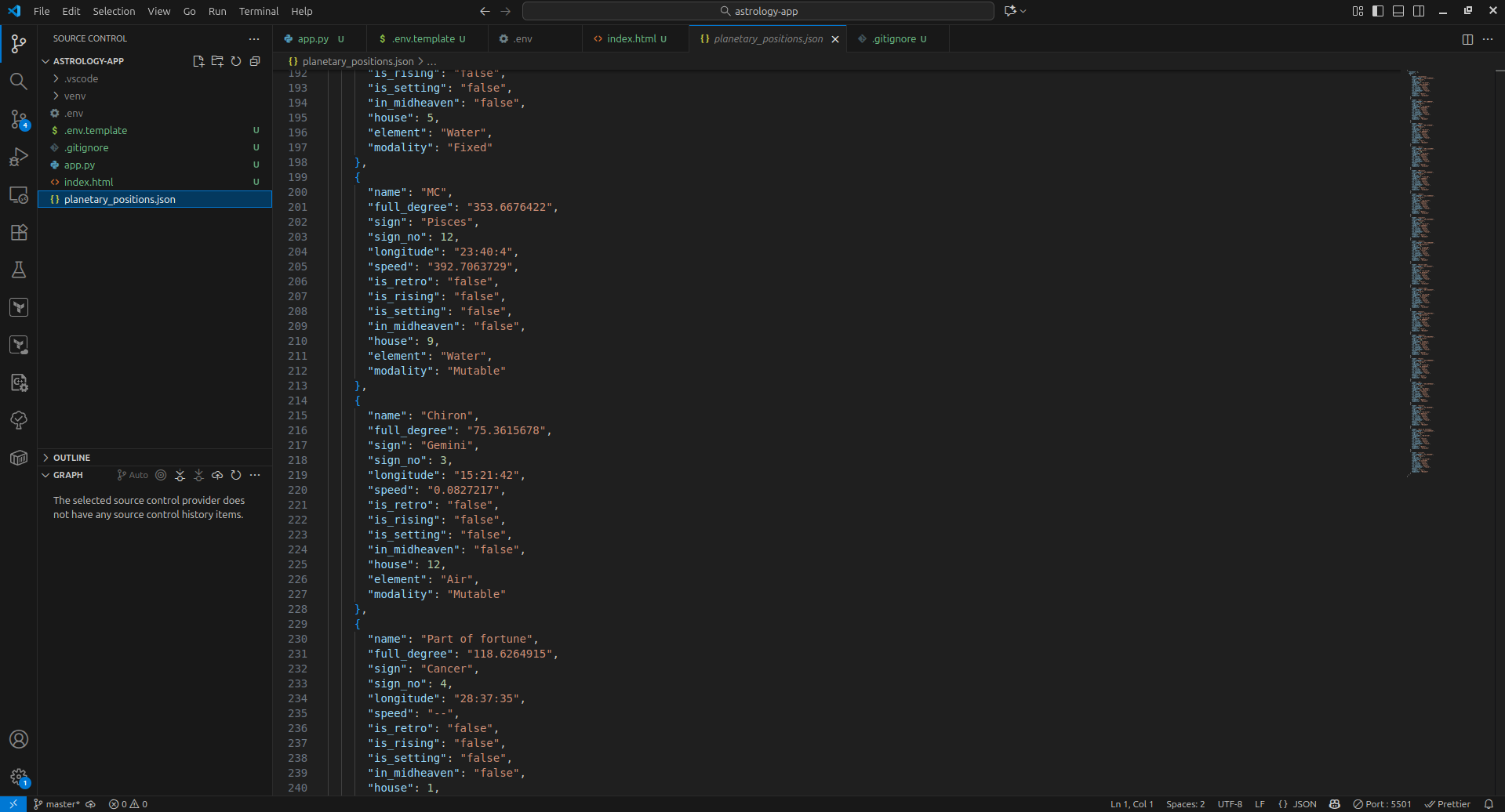Switch to the index.html tab
The width and height of the screenshot is (1505, 812).
(x=631, y=38)
